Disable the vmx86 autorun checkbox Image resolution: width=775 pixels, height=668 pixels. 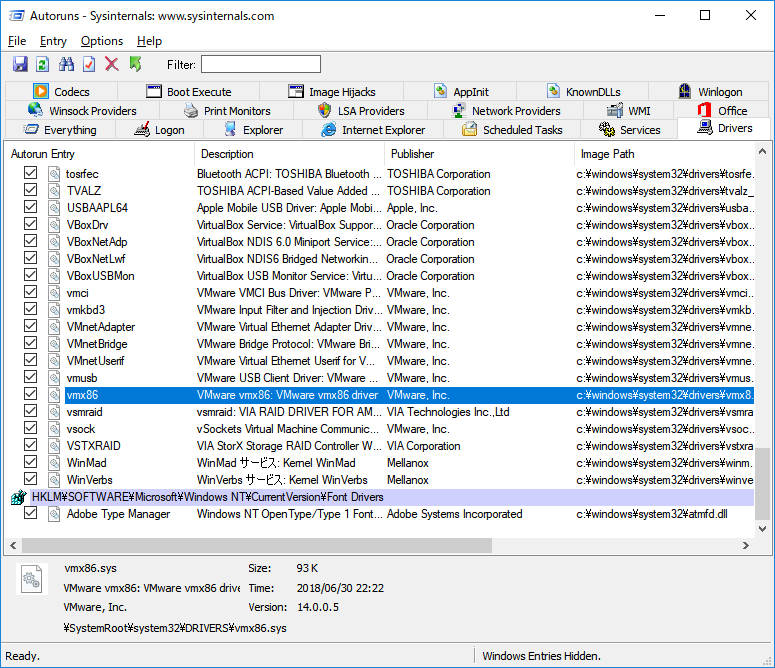click(30, 394)
